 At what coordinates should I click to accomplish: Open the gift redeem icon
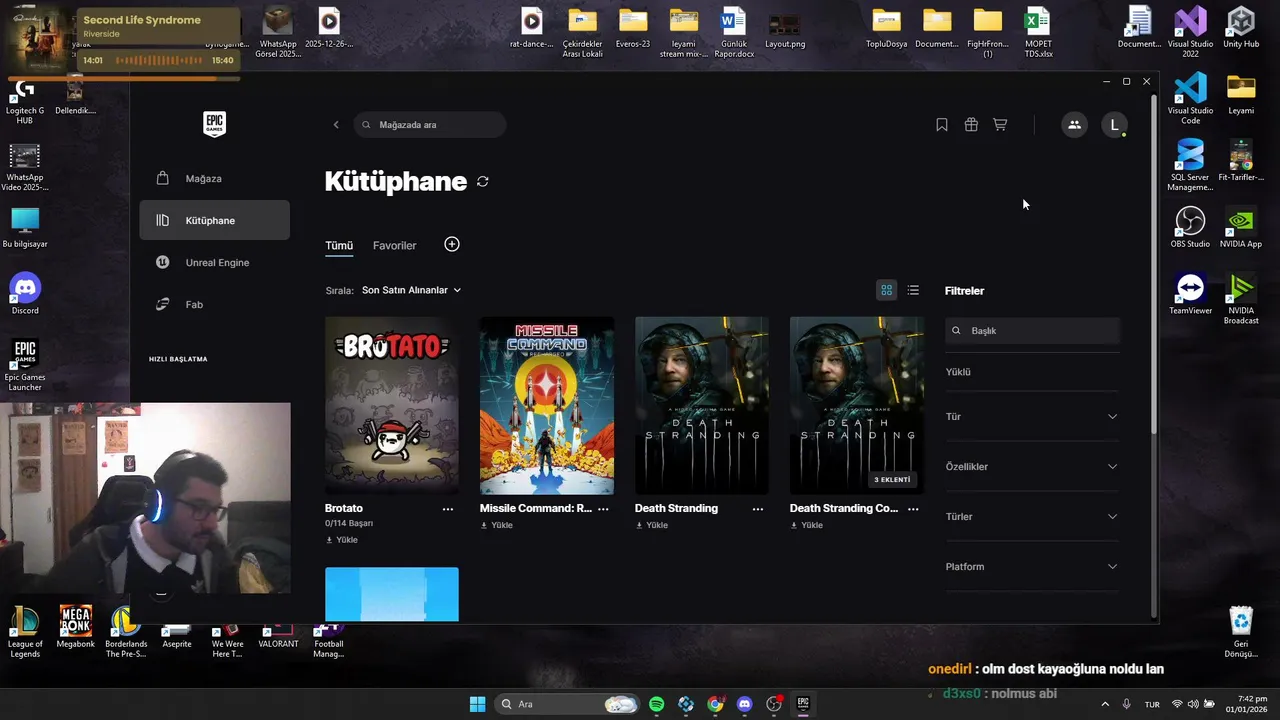[971, 125]
